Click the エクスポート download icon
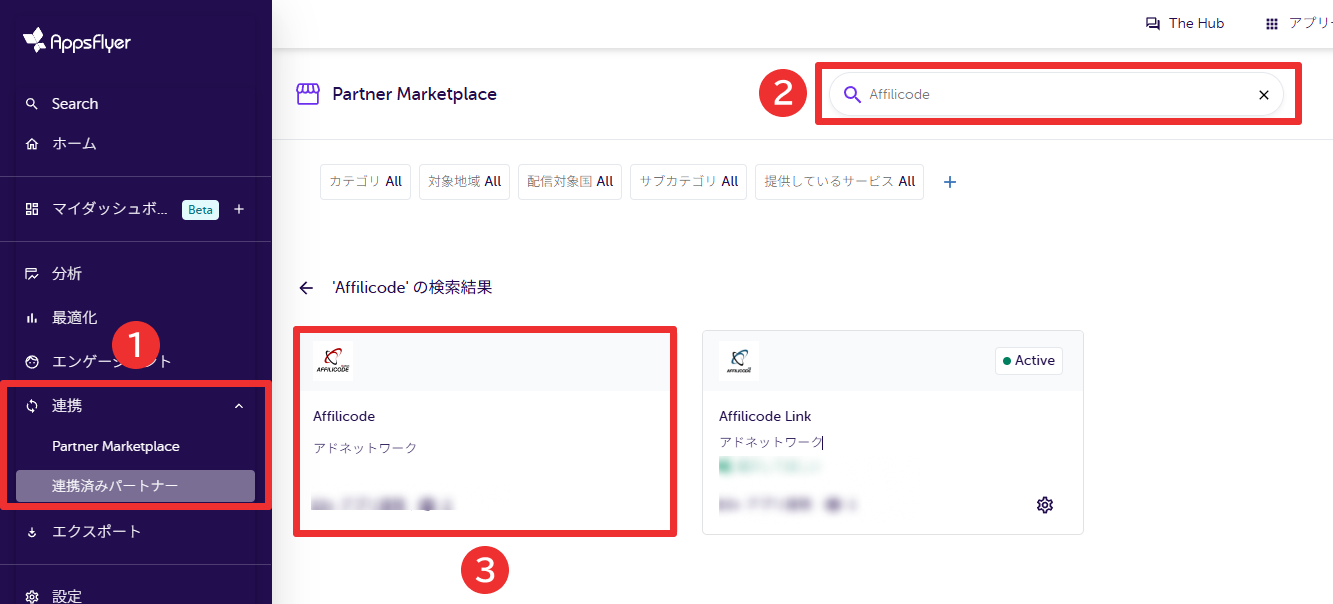This screenshot has height=604, width=1333. [x=32, y=532]
